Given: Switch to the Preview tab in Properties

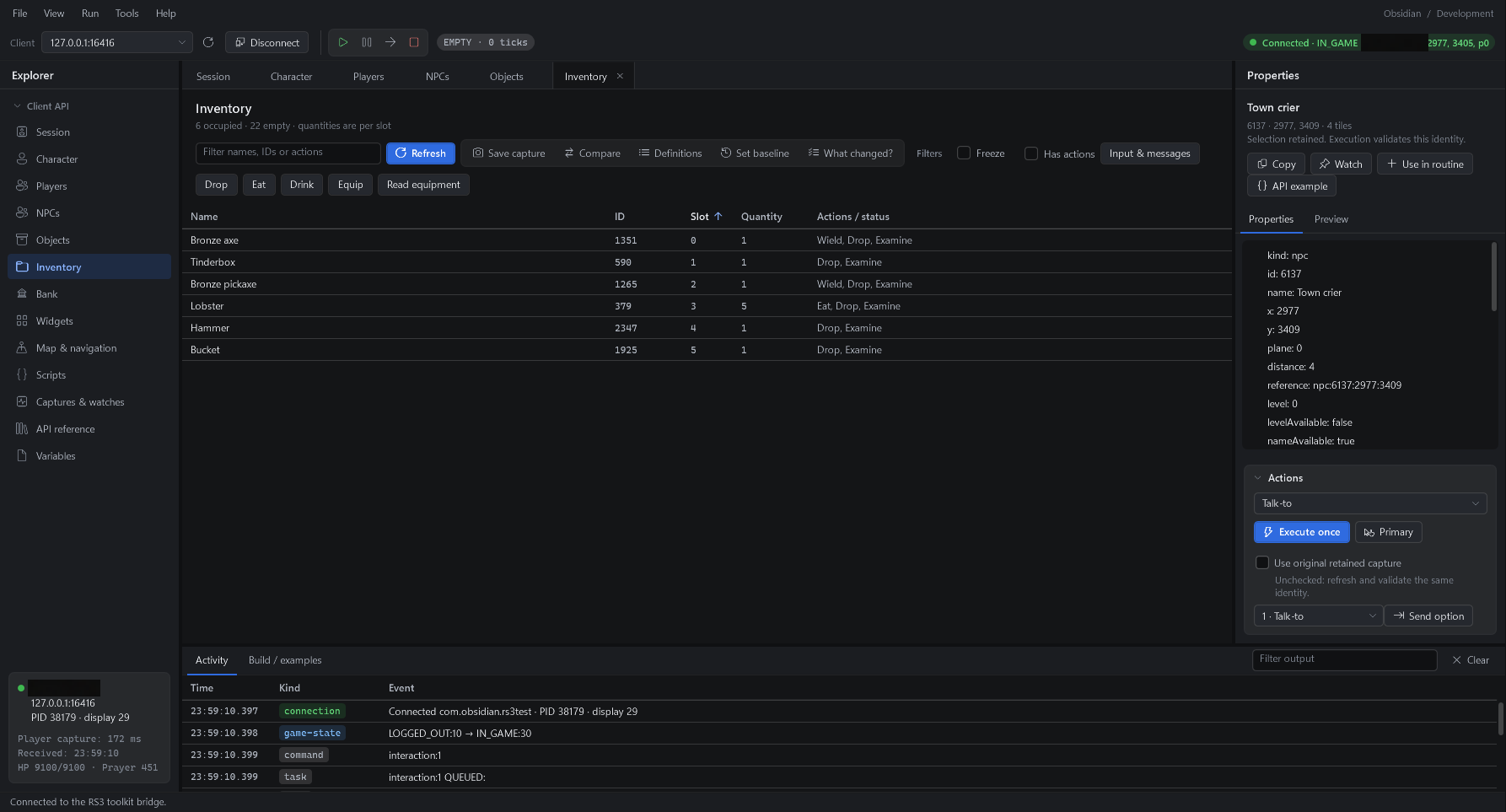Looking at the screenshot, I should (1331, 219).
